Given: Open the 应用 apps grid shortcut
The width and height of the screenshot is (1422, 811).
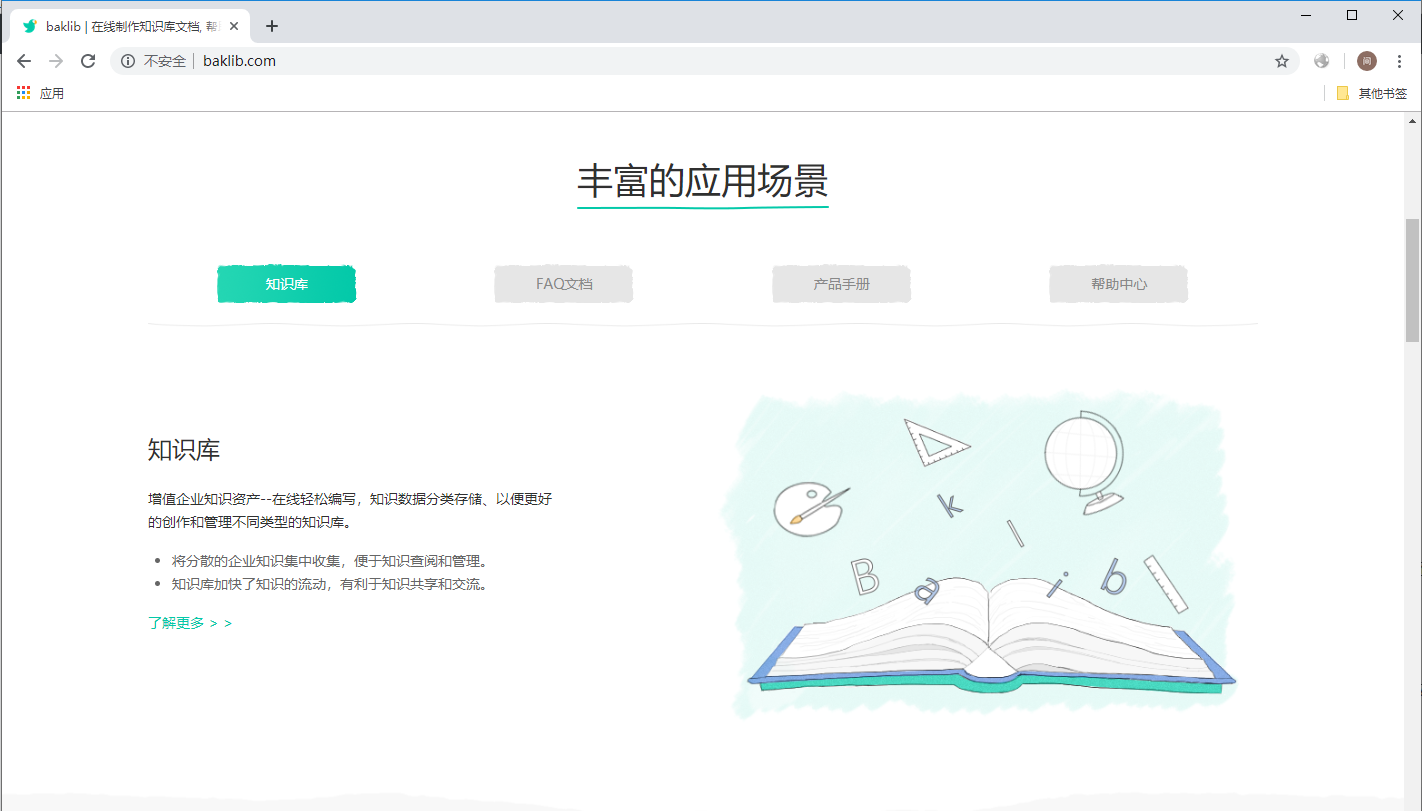Looking at the screenshot, I should [40, 93].
